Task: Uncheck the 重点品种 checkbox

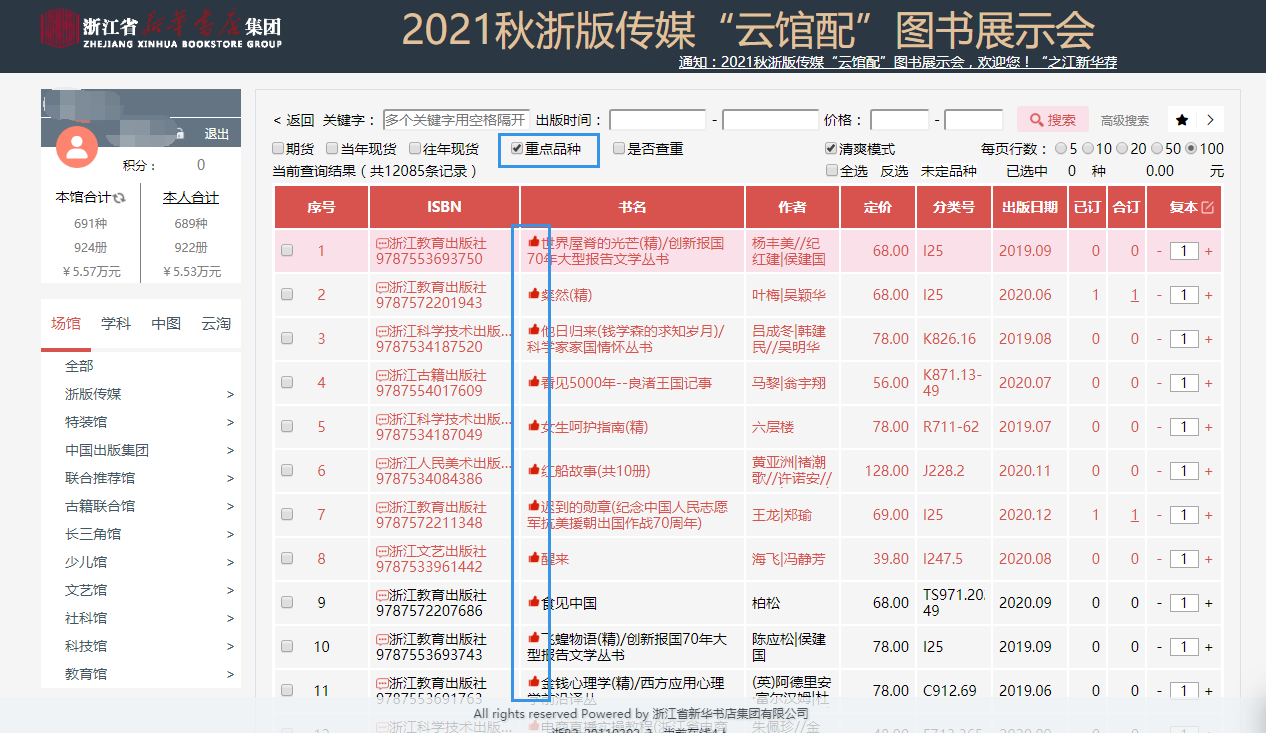Action: [516, 149]
